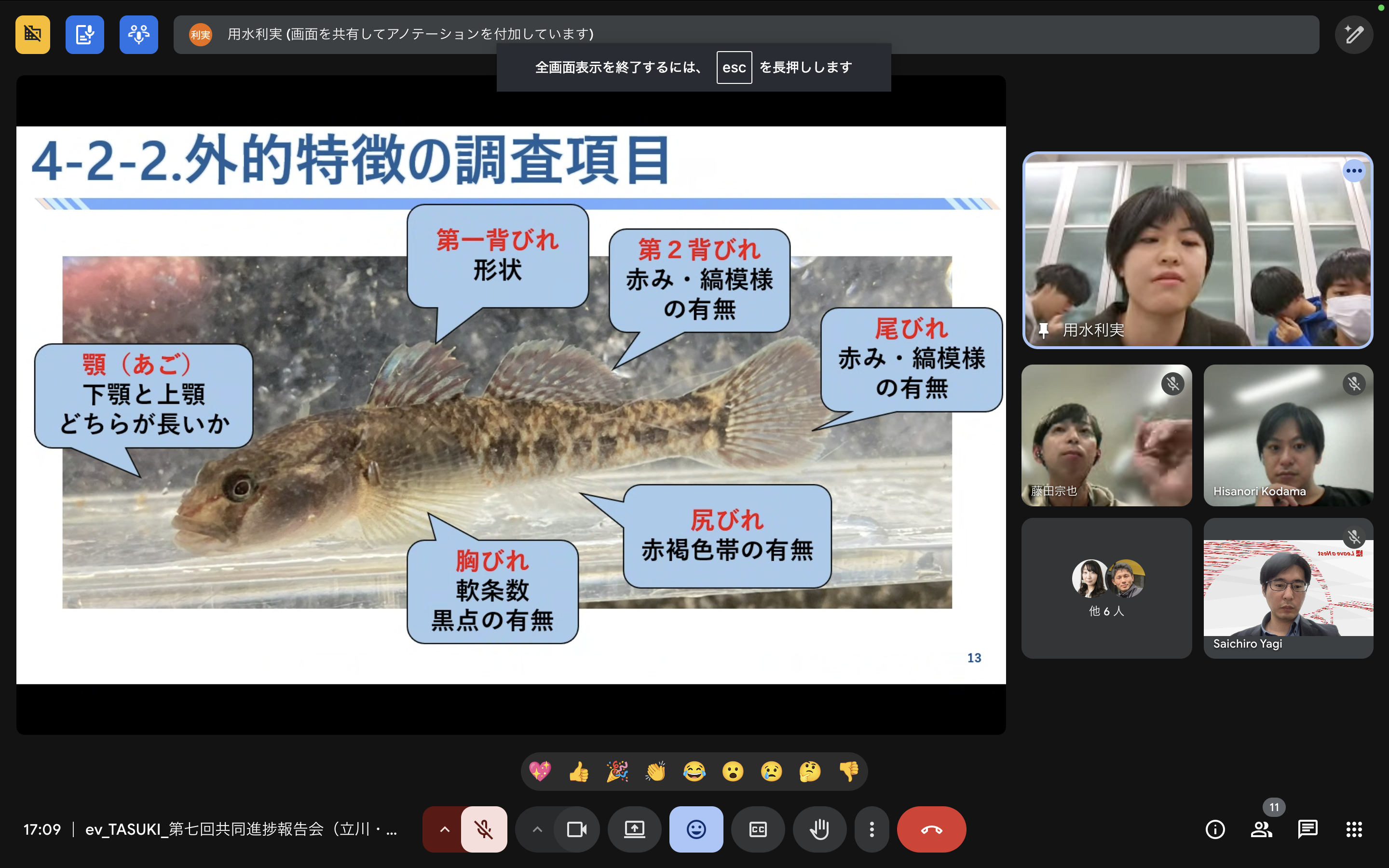This screenshot has width=1389, height=868.
Task: Unmute the microphone
Action: [x=484, y=829]
